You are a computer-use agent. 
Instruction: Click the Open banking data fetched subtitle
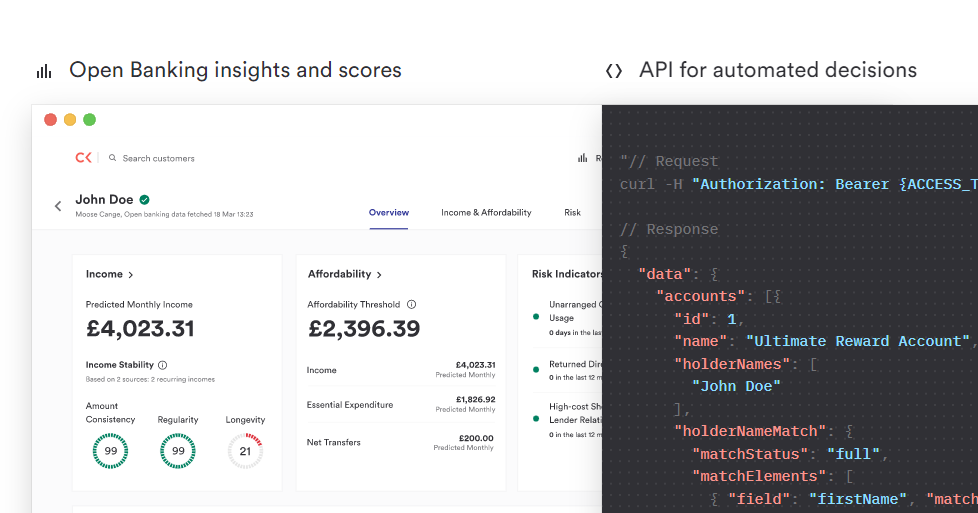tap(164, 214)
